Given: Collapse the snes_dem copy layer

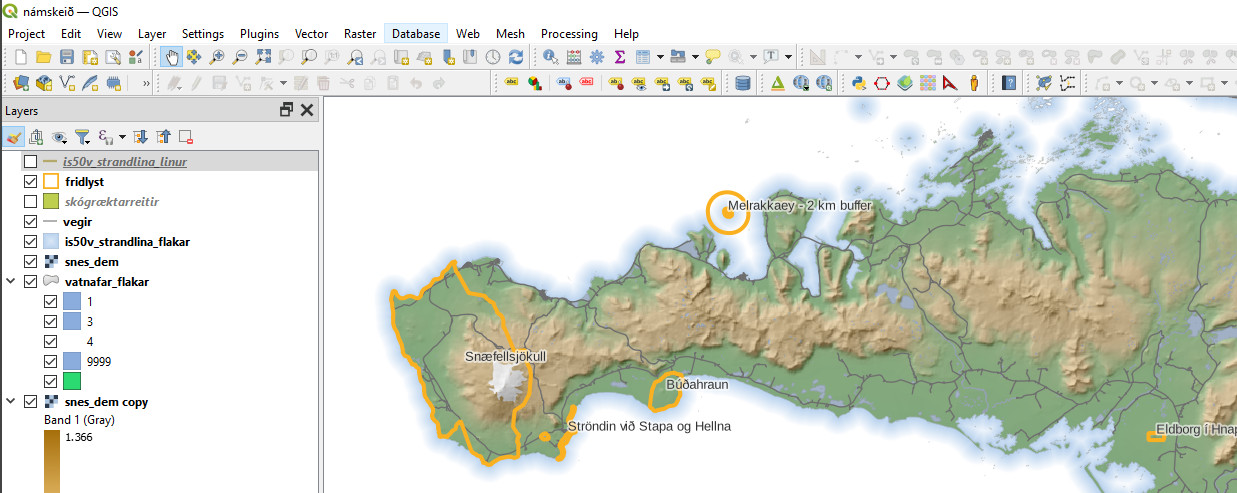Looking at the screenshot, I should click(11, 402).
